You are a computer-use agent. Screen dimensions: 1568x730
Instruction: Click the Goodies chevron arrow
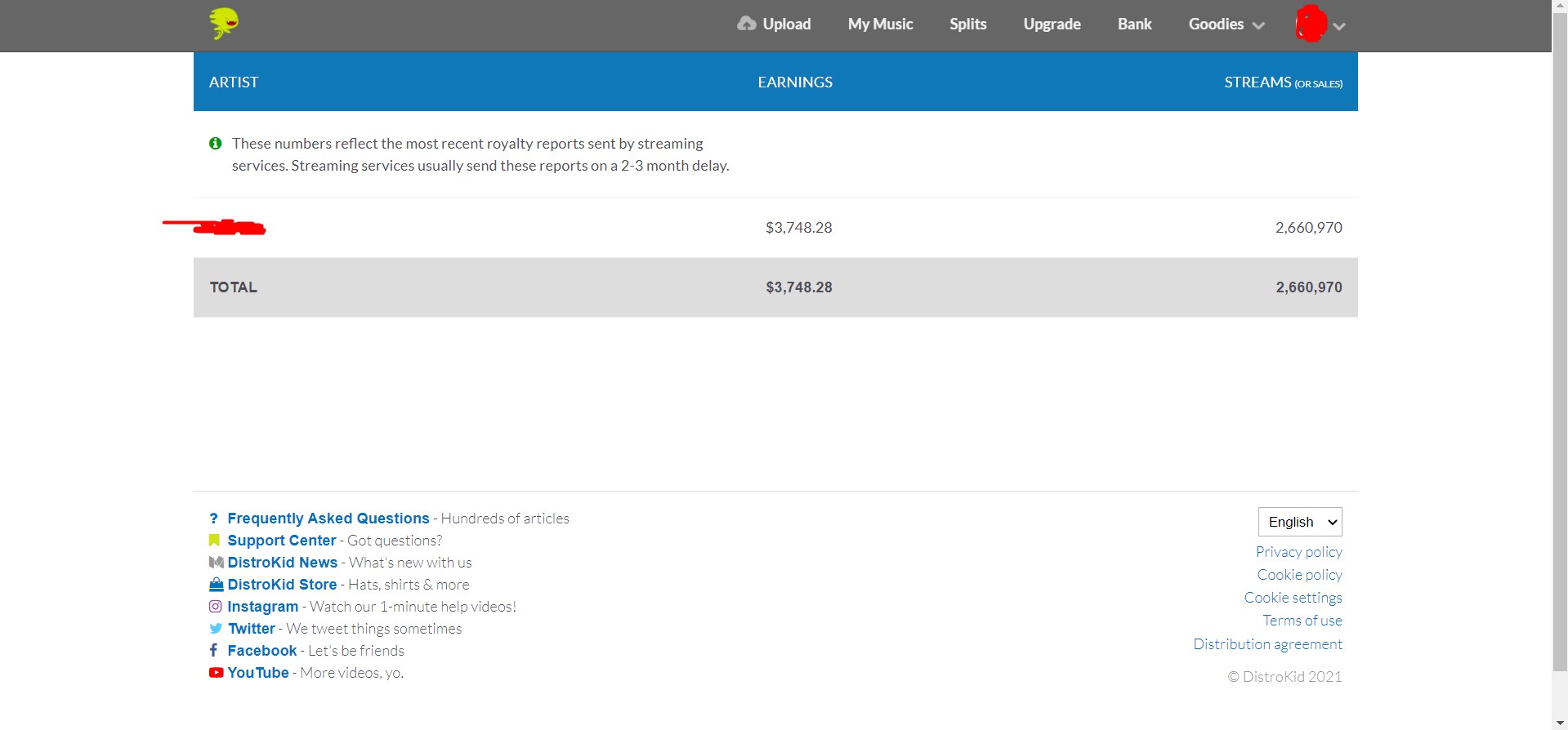pyautogui.click(x=1258, y=26)
